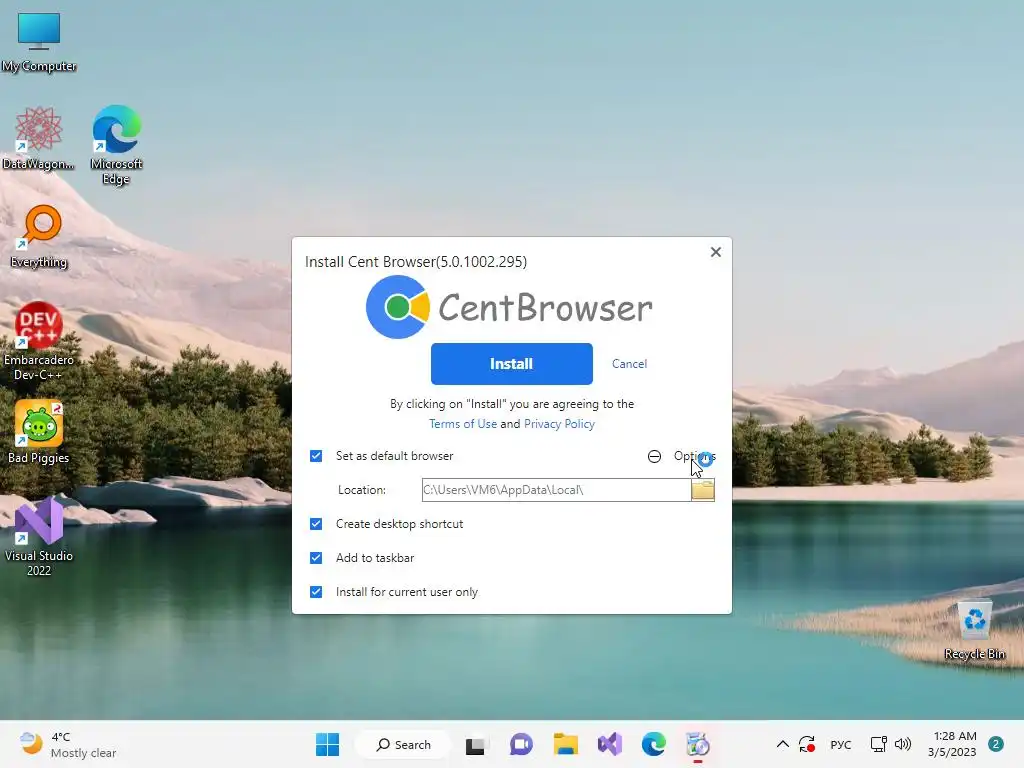Image resolution: width=1024 pixels, height=768 pixels.
Task: Select Visual Studio 2022 desktop shortcut
Action: [x=39, y=537]
